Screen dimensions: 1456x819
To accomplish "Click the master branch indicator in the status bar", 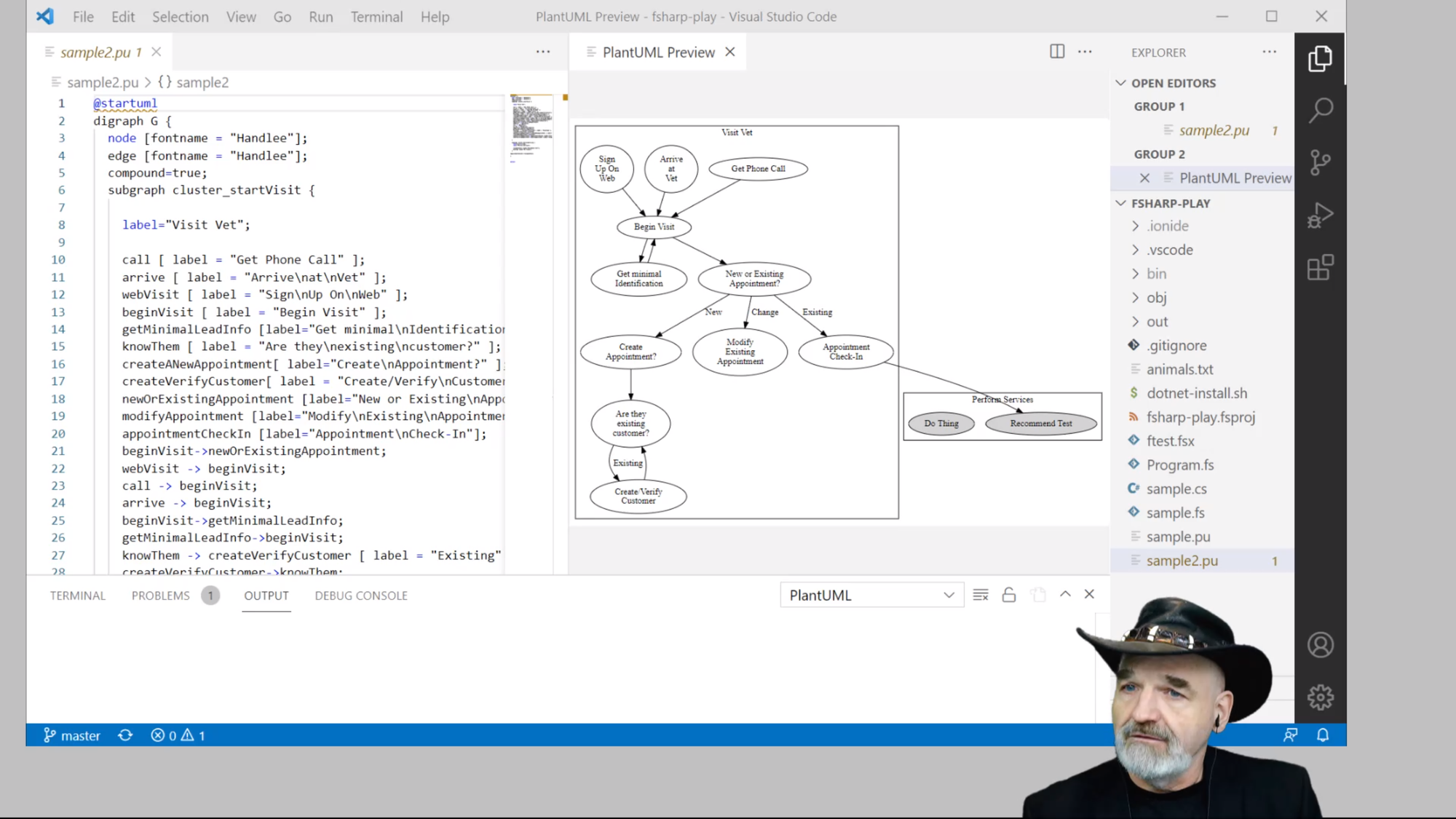I will (71, 735).
